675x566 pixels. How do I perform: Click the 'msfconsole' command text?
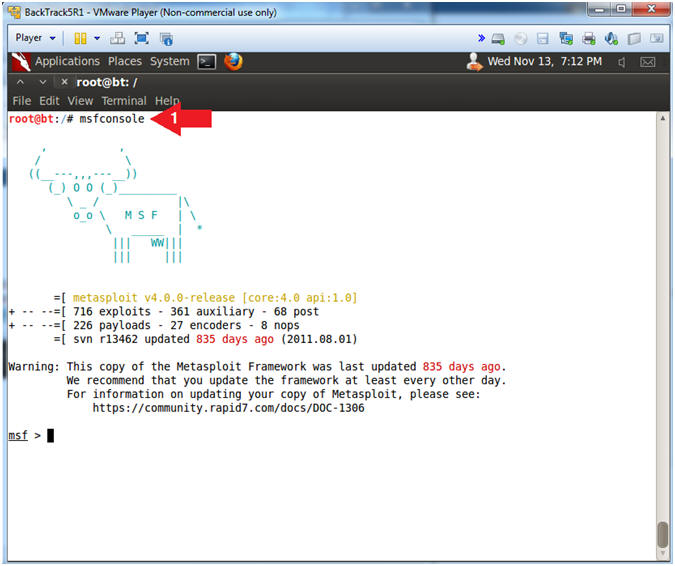point(112,119)
